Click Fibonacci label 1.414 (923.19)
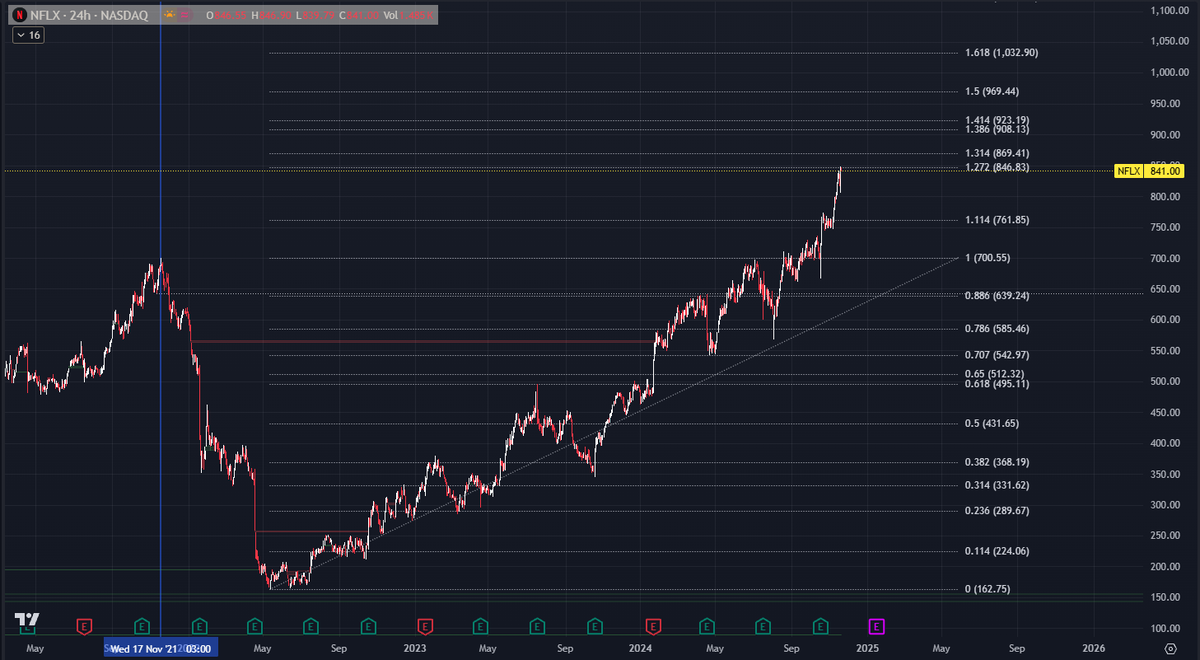The width and height of the screenshot is (1200, 660). [997, 120]
